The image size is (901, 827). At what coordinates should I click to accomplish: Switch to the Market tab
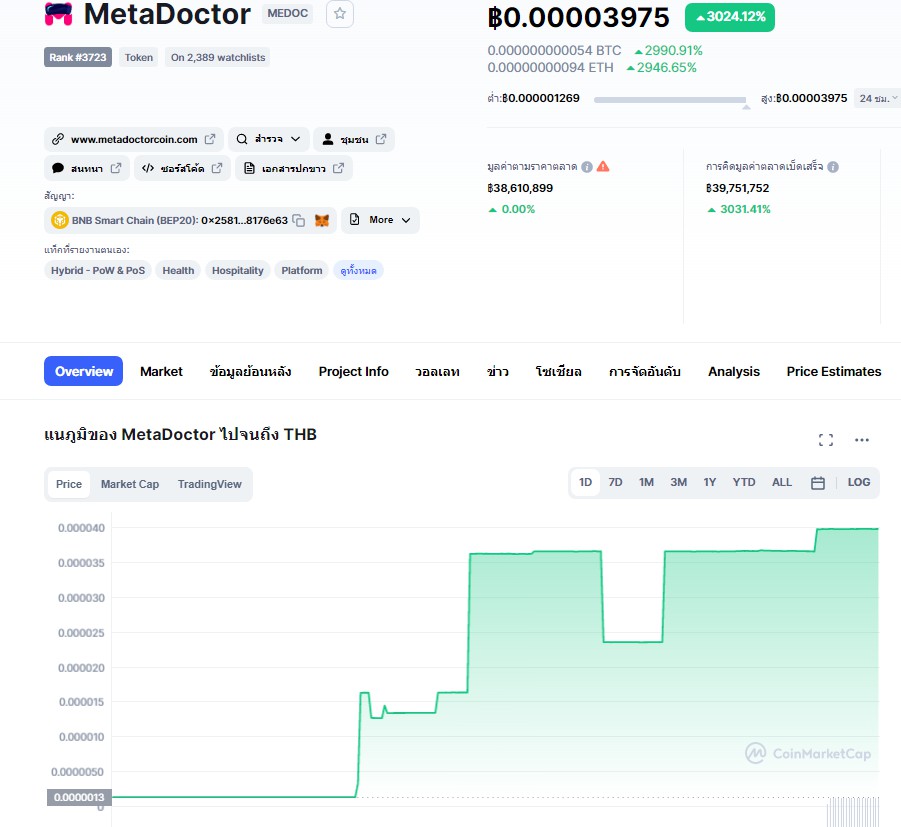(x=161, y=372)
